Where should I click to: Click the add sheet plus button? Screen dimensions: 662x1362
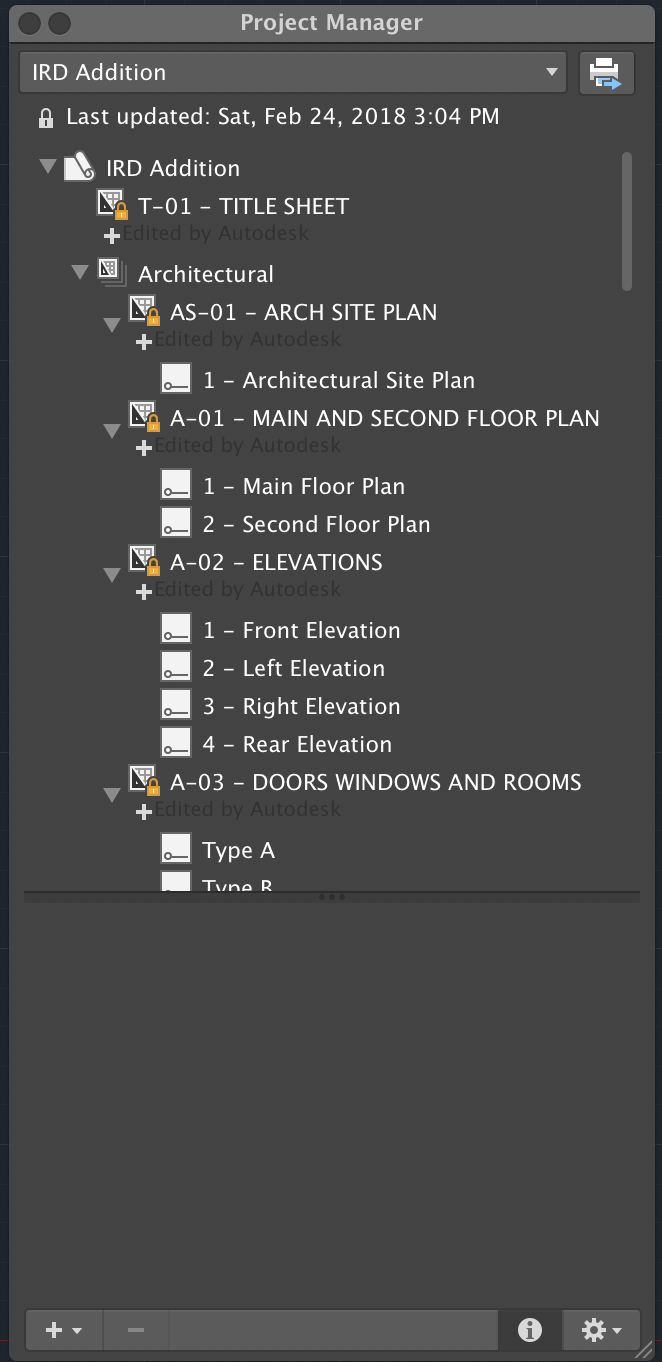pos(53,1330)
